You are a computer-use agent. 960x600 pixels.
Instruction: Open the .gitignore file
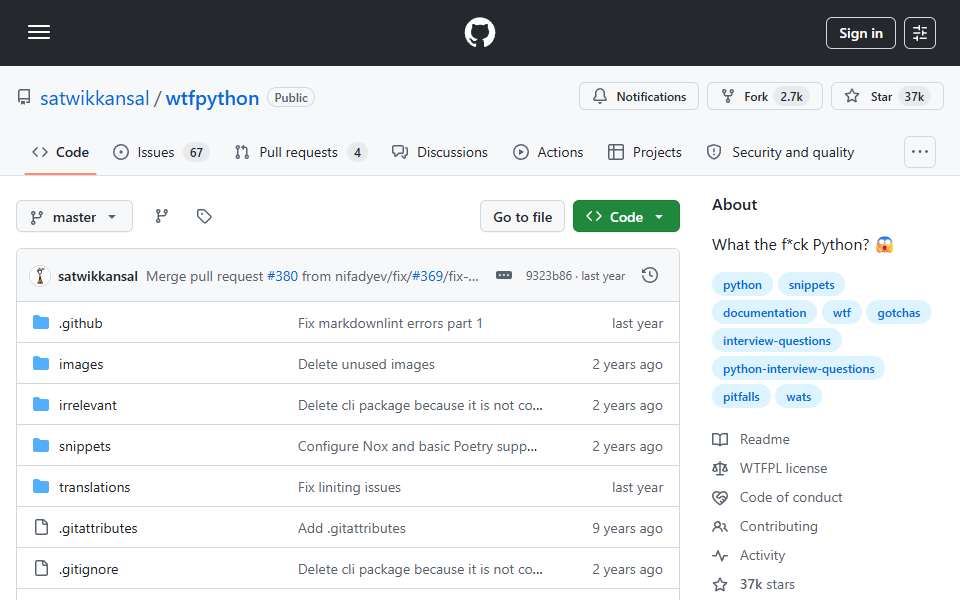[x=89, y=569]
